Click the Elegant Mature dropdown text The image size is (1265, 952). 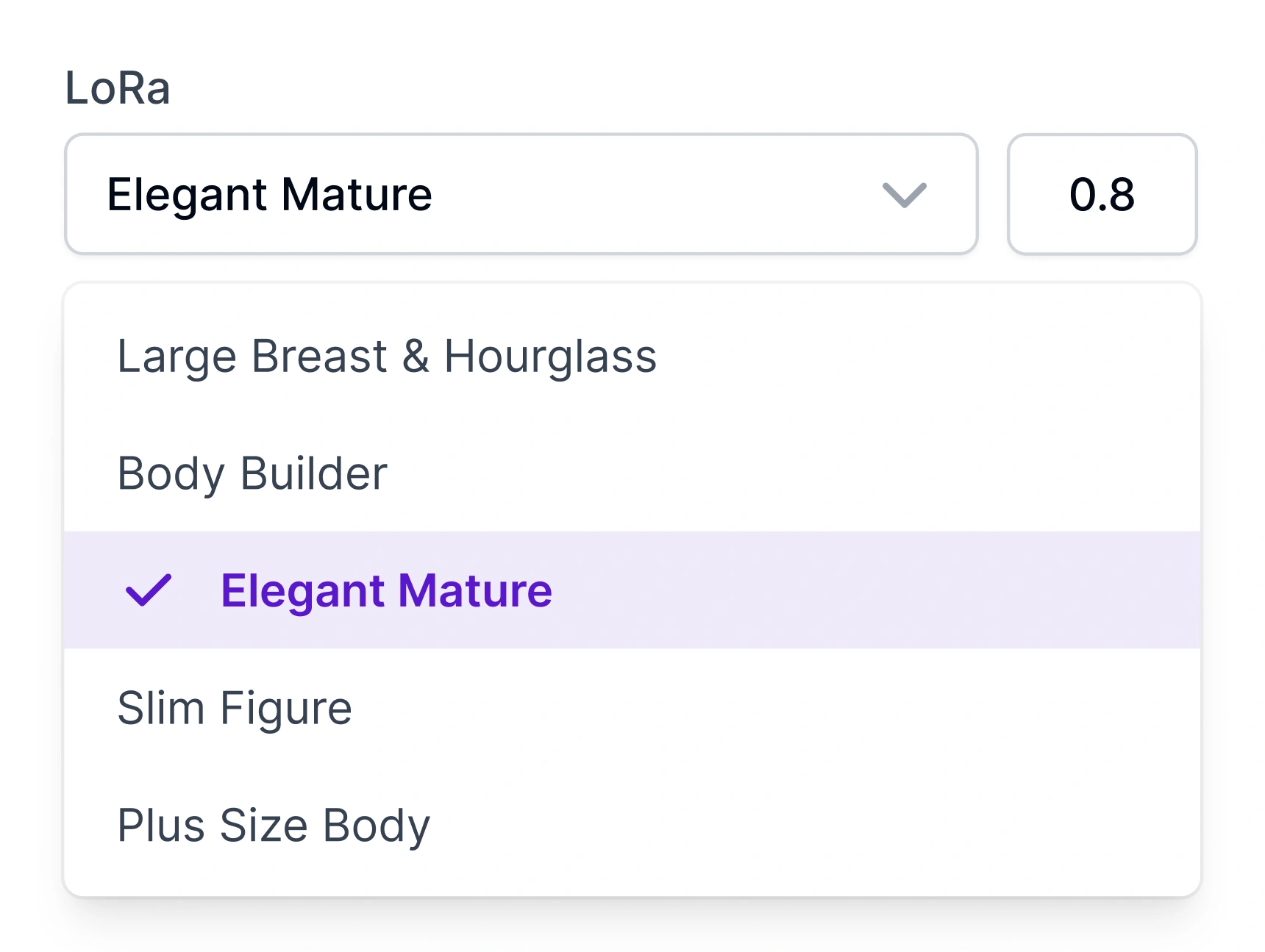tap(269, 193)
